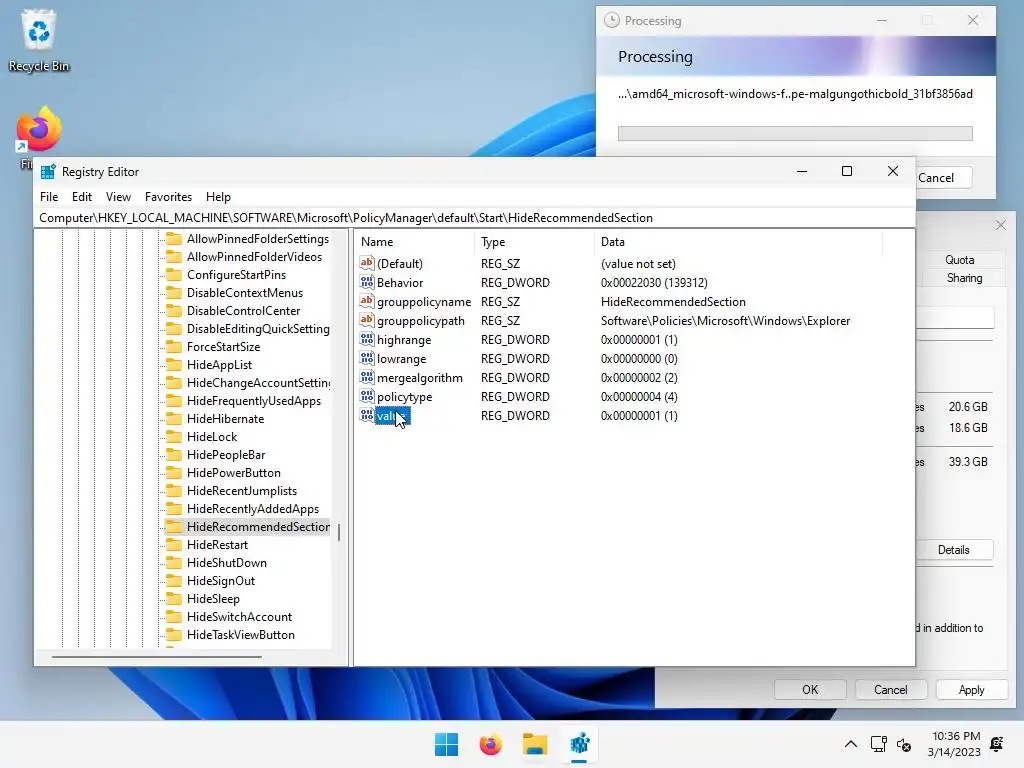Image resolution: width=1024 pixels, height=768 pixels.
Task: Click the registry path address bar
Action: 474,217
